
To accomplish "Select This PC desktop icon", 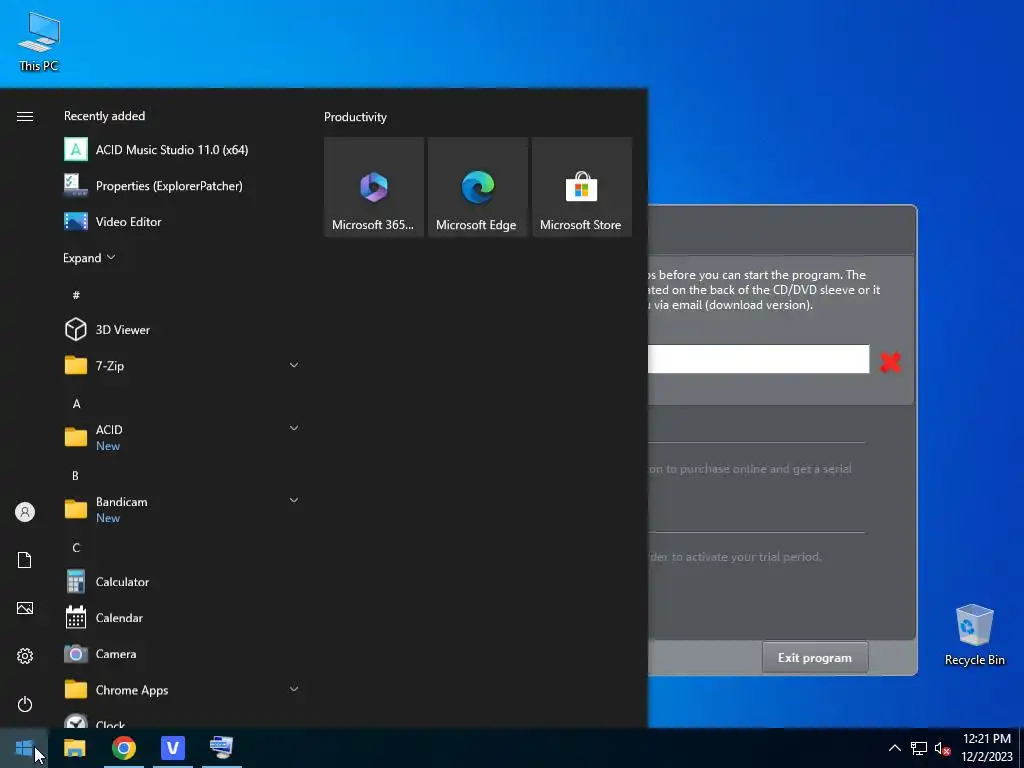I will 39,42.
